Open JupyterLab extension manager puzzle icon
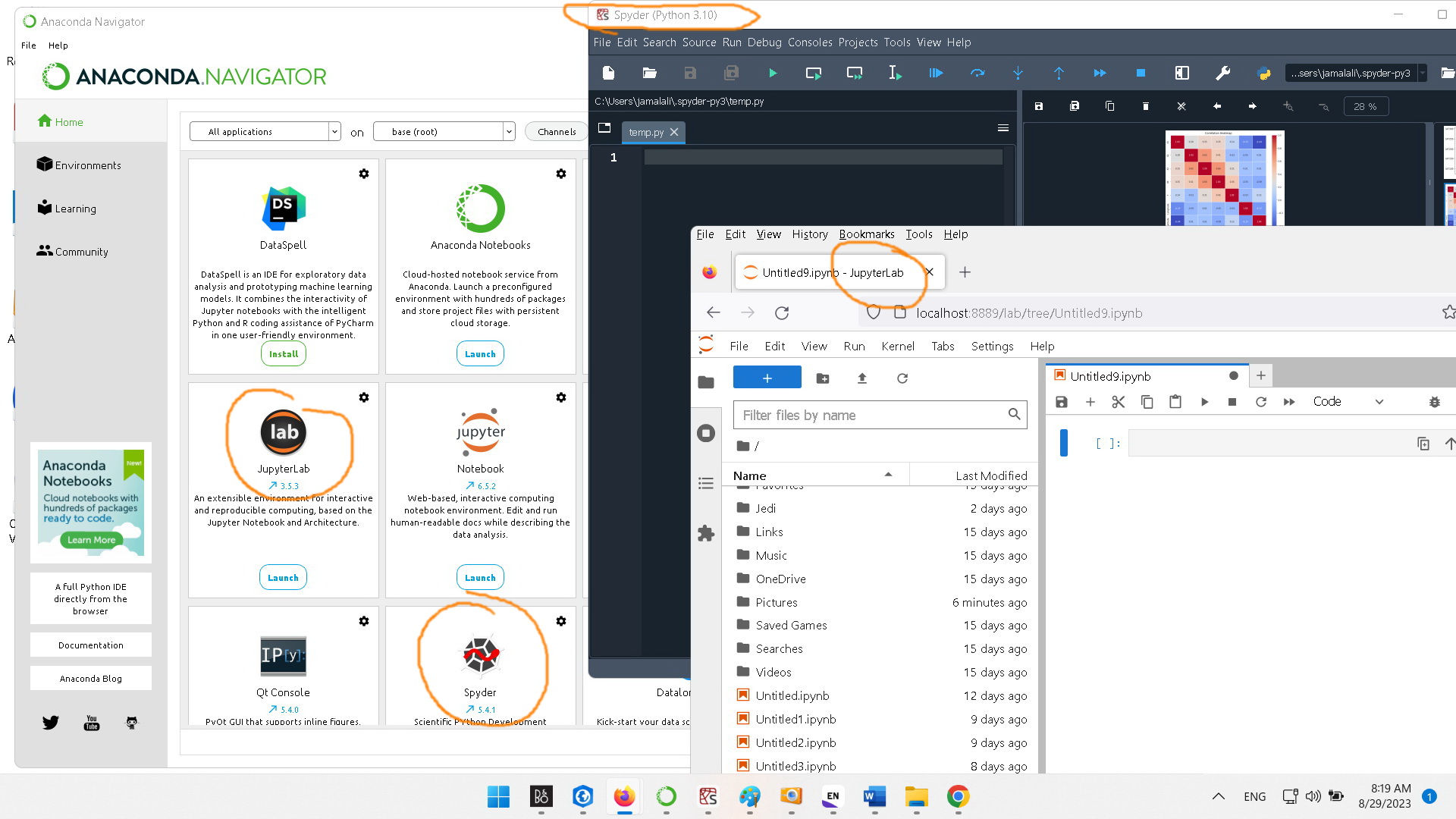 706,533
